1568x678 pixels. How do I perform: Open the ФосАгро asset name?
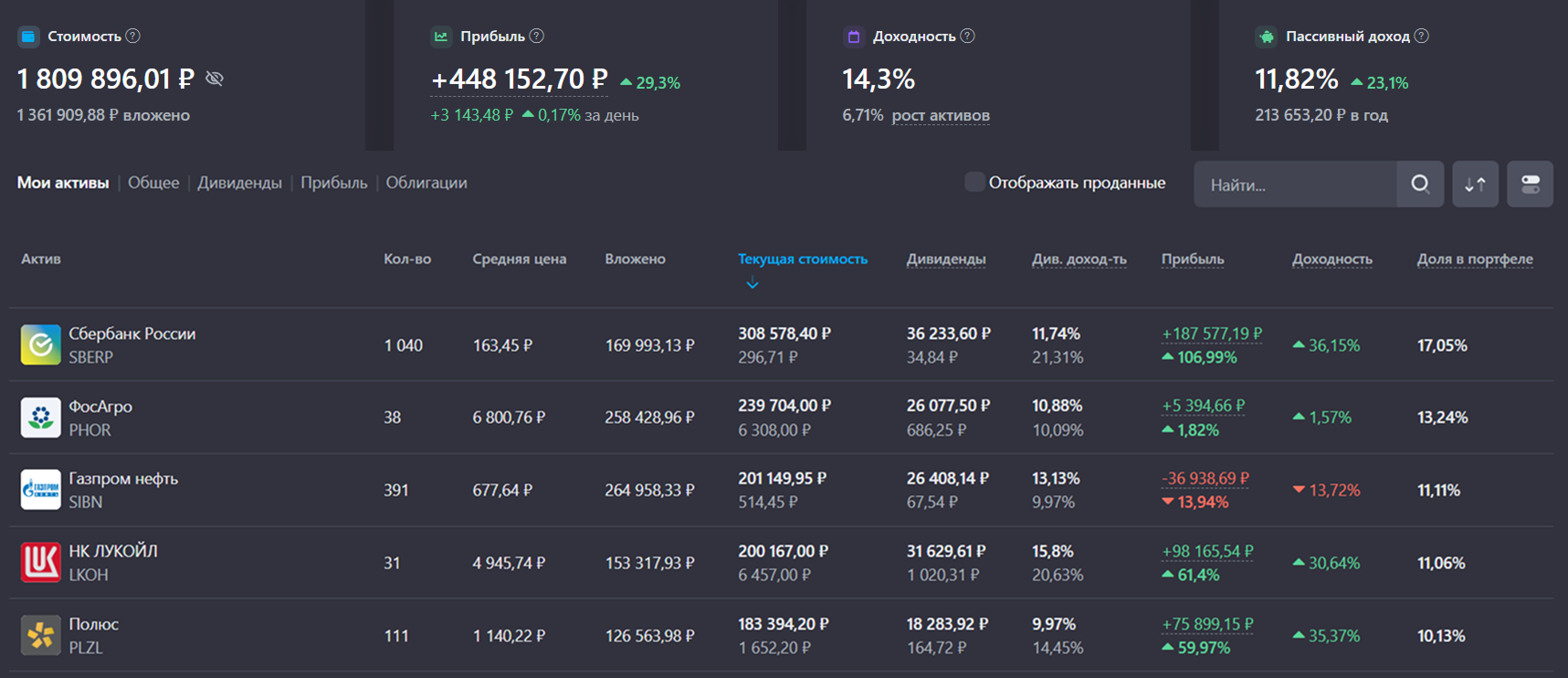tap(100, 407)
